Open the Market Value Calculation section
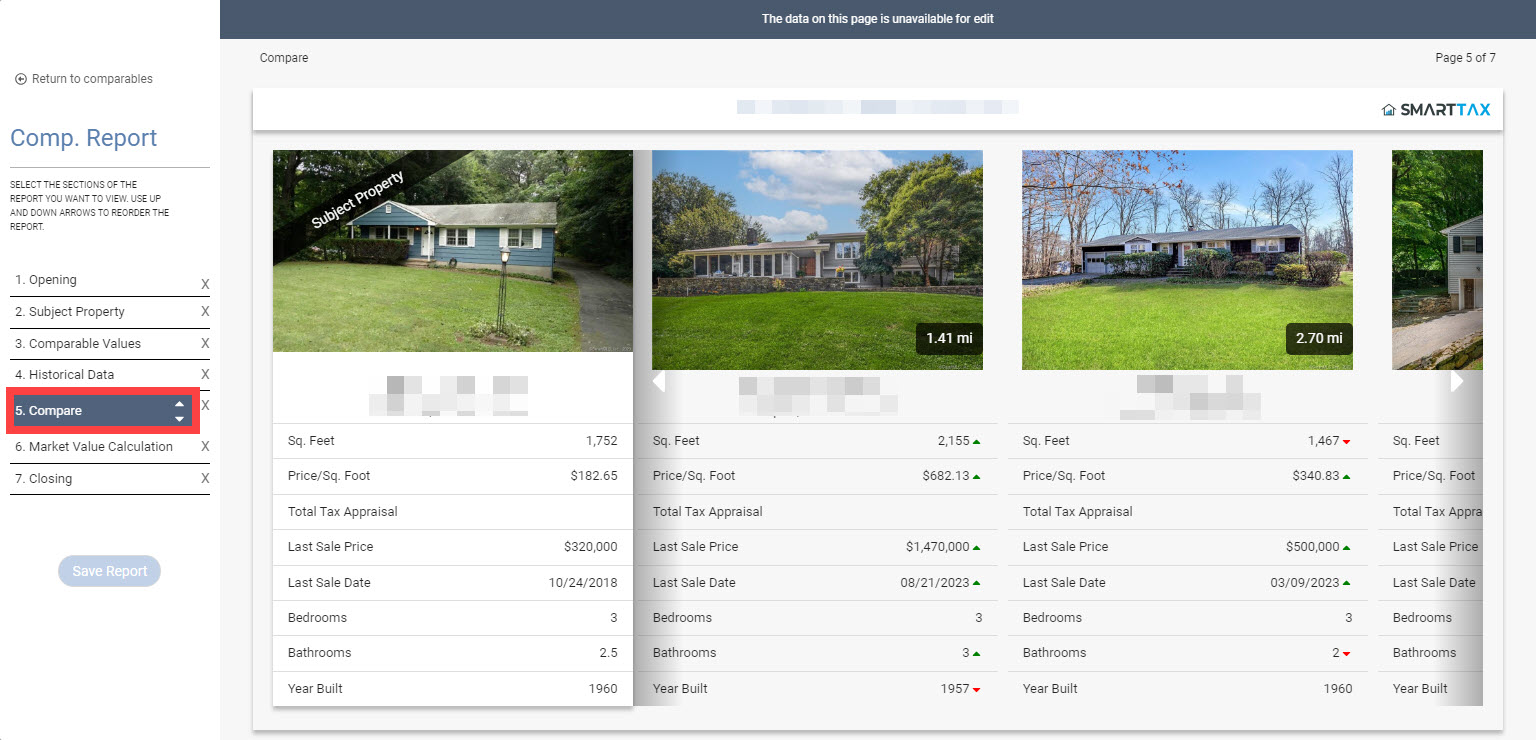Screen dimensions: 1536x740 click(94, 447)
